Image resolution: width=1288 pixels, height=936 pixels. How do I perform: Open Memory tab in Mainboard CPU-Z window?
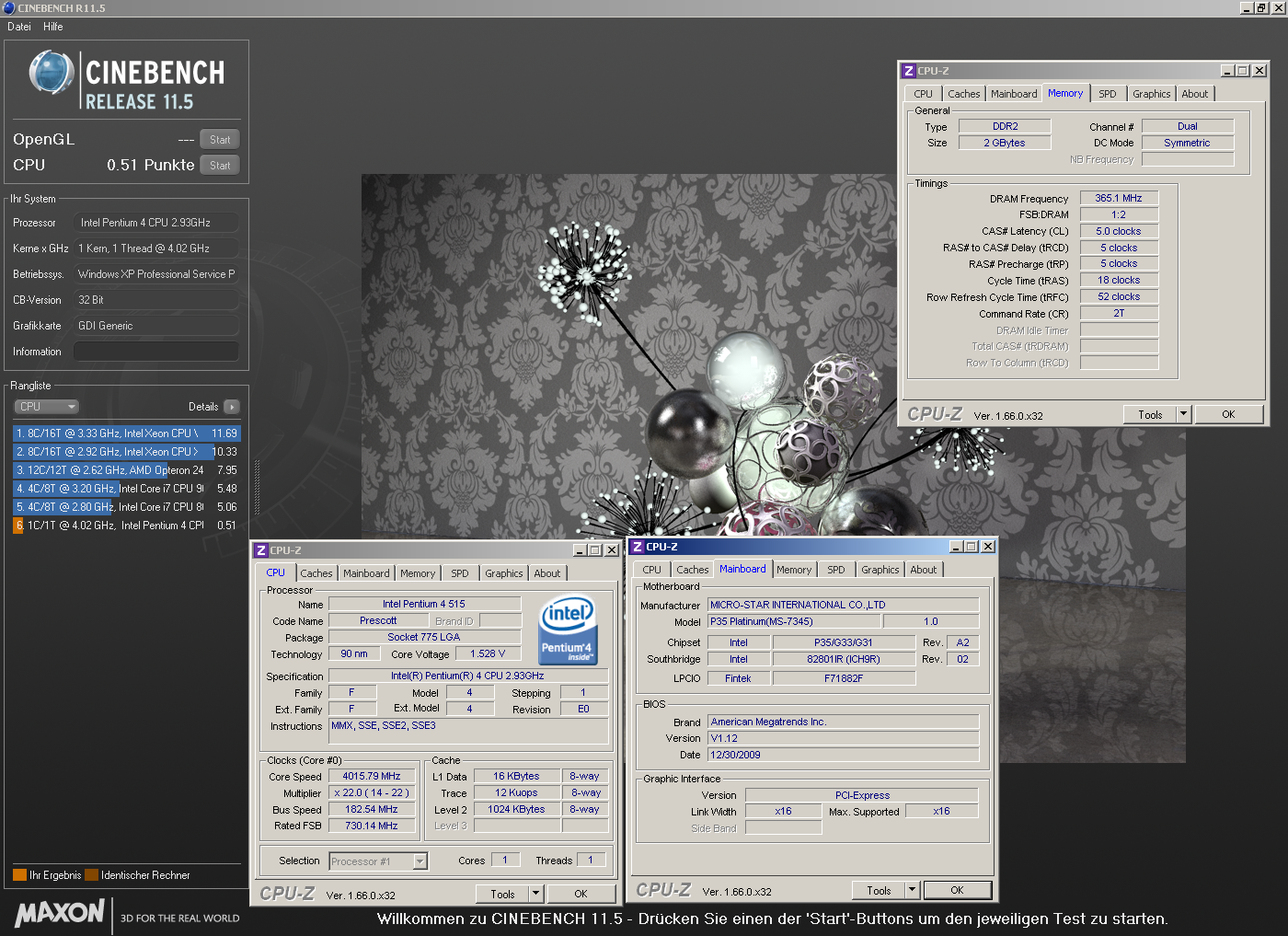click(x=794, y=570)
